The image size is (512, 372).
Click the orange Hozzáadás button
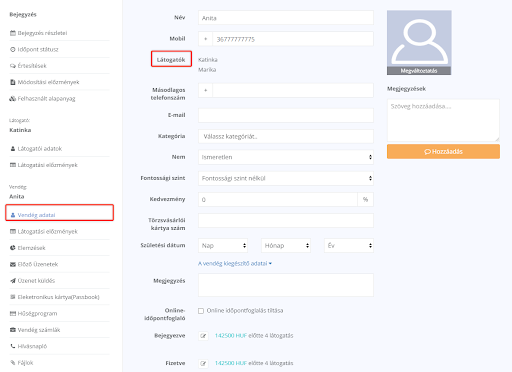click(x=443, y=152)
